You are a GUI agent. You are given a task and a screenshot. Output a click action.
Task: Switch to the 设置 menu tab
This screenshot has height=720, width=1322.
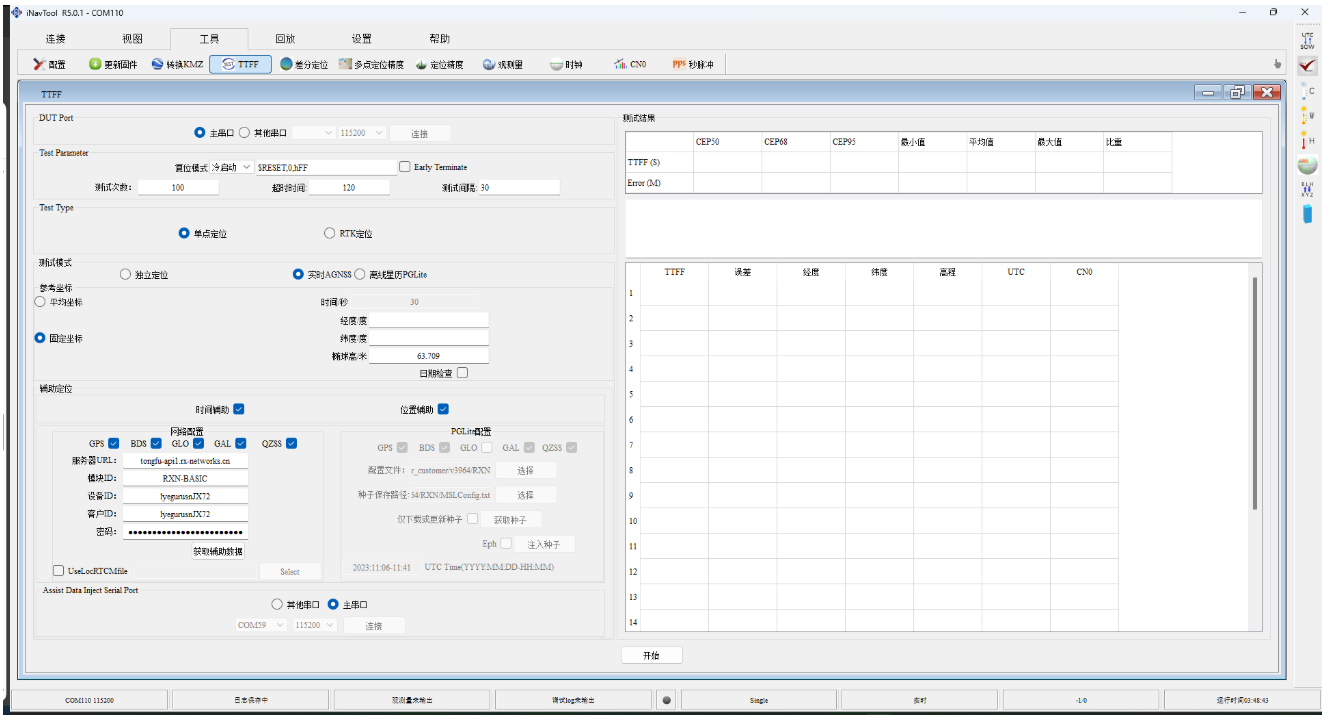tap(361, 39)
